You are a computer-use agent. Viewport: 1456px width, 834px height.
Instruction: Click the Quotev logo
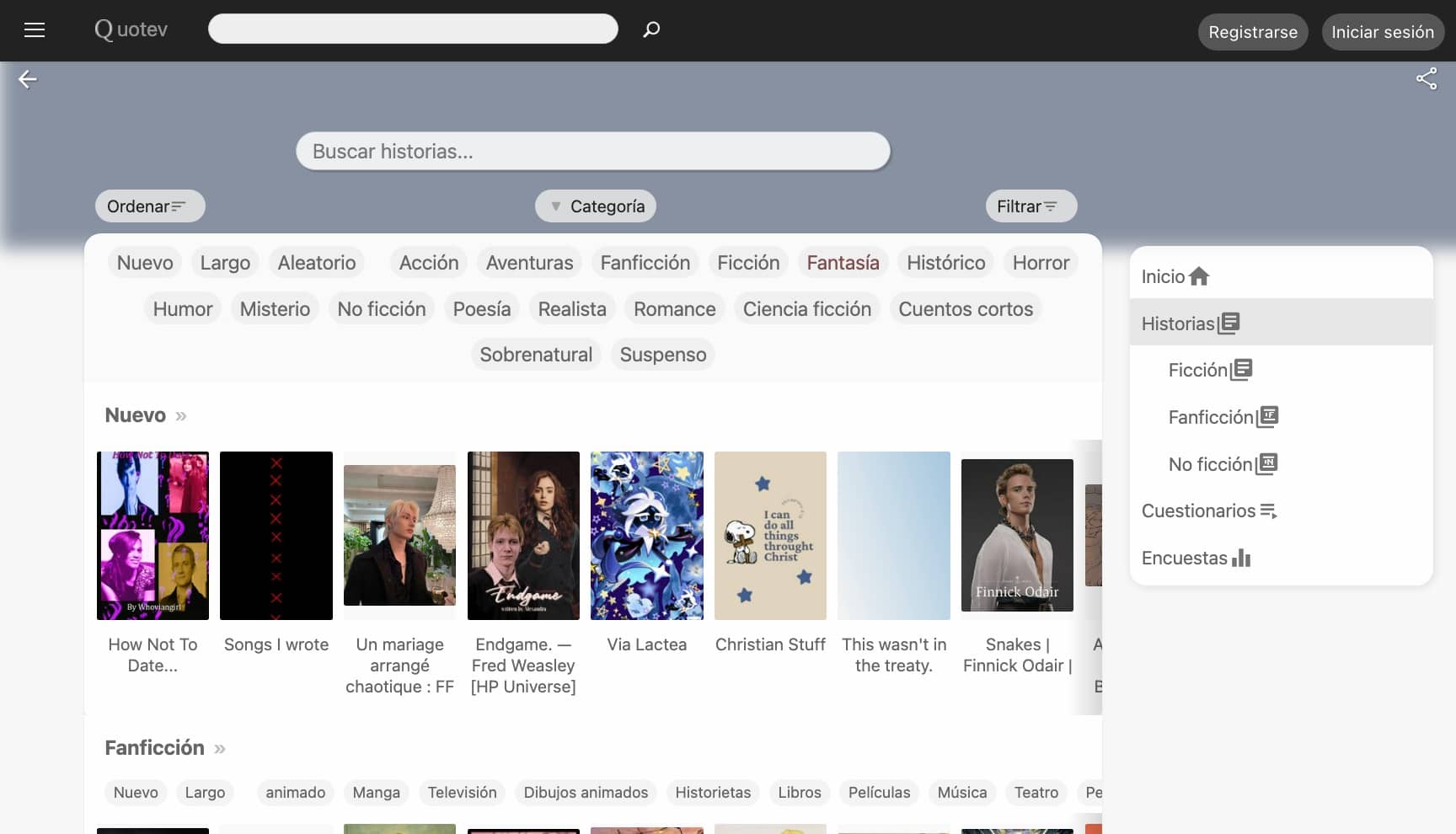(x=131, y=29)
